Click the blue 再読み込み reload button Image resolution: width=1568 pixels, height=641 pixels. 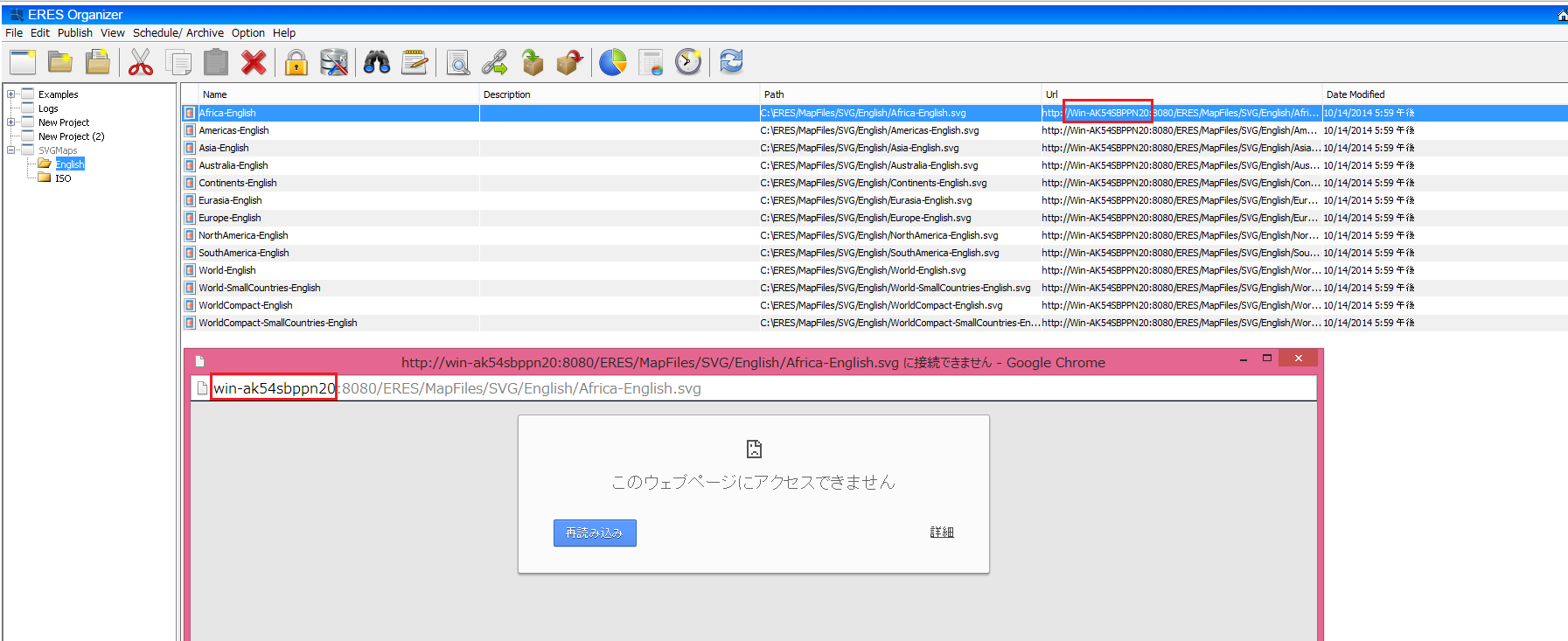(595, 533)
